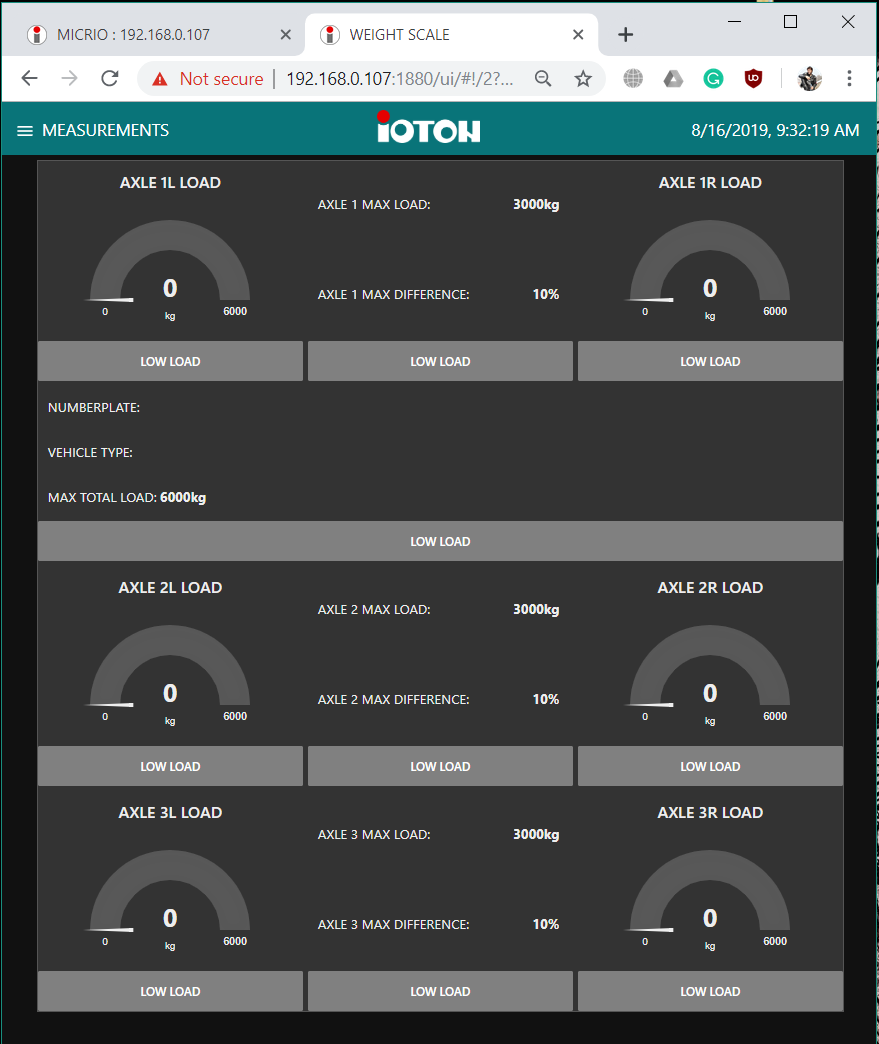Viewport: 879px width, 1044px height.
Task: Click the AXLE 1L LOAD heading
Action: (x=170, y=182)
